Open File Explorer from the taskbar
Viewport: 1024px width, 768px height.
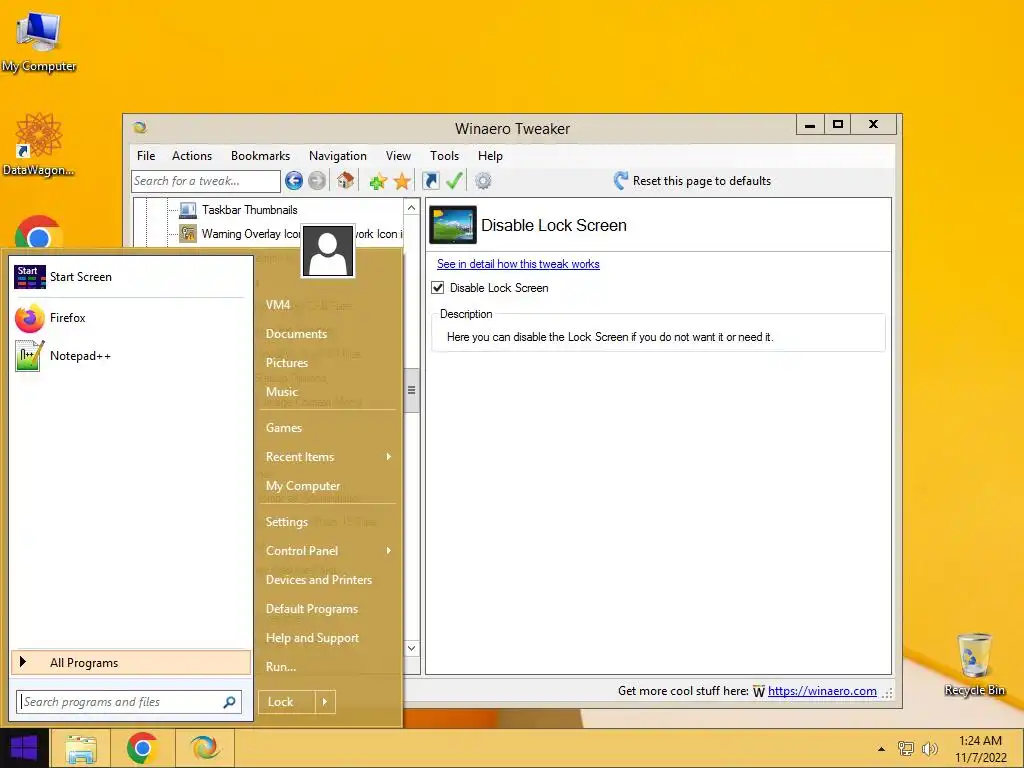click(x=81, y=748)
